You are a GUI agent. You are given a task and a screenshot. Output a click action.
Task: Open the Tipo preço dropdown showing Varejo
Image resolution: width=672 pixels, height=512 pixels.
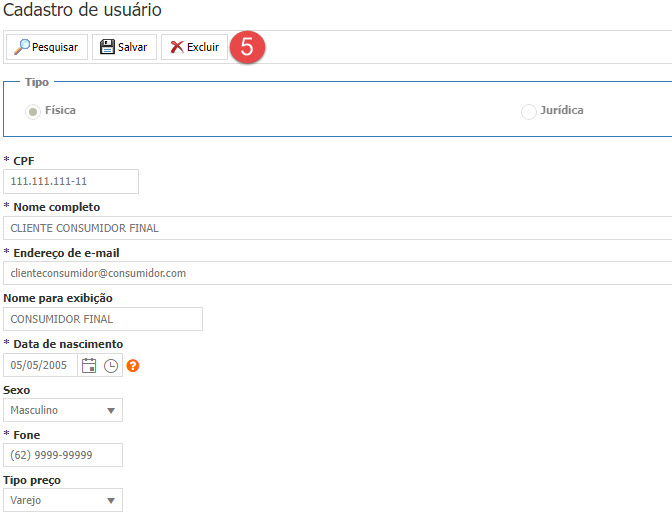tap(64, 500)
